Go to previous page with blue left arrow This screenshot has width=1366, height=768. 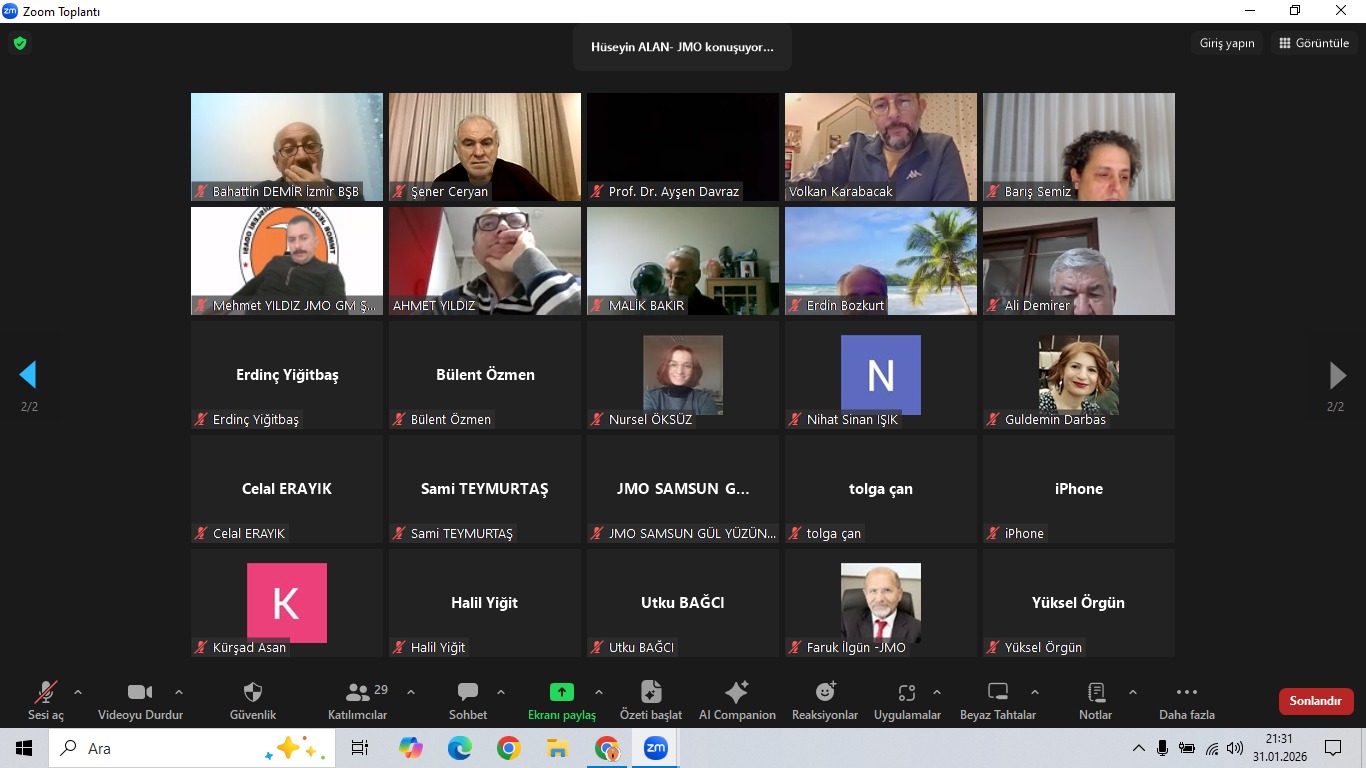point(28,375)
